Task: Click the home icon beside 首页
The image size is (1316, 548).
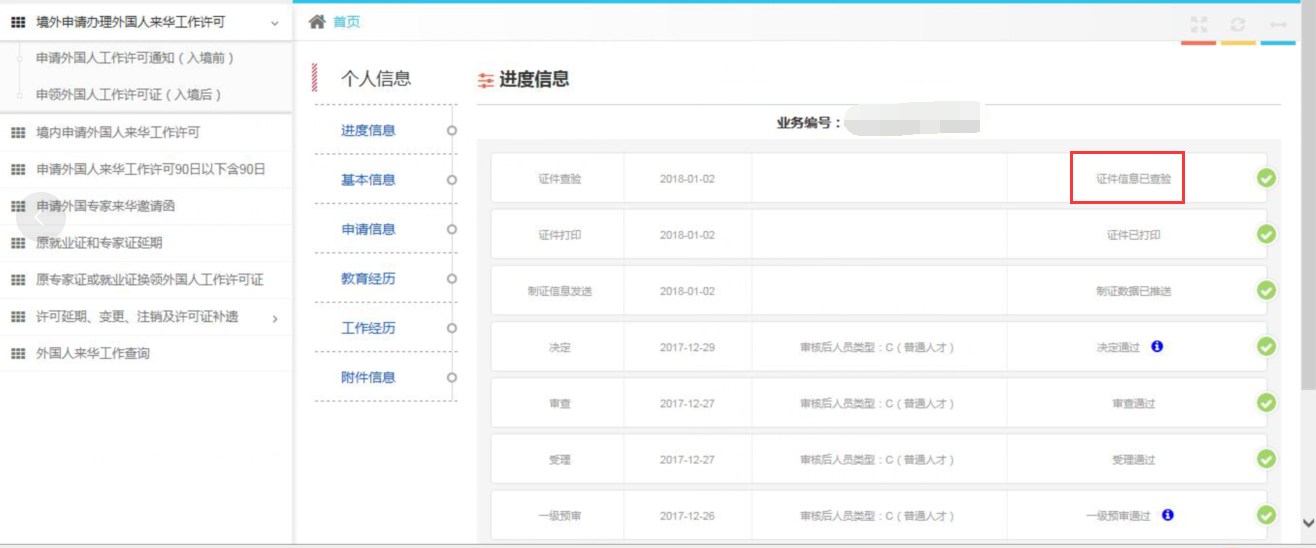Action: (x=317, y=22)
